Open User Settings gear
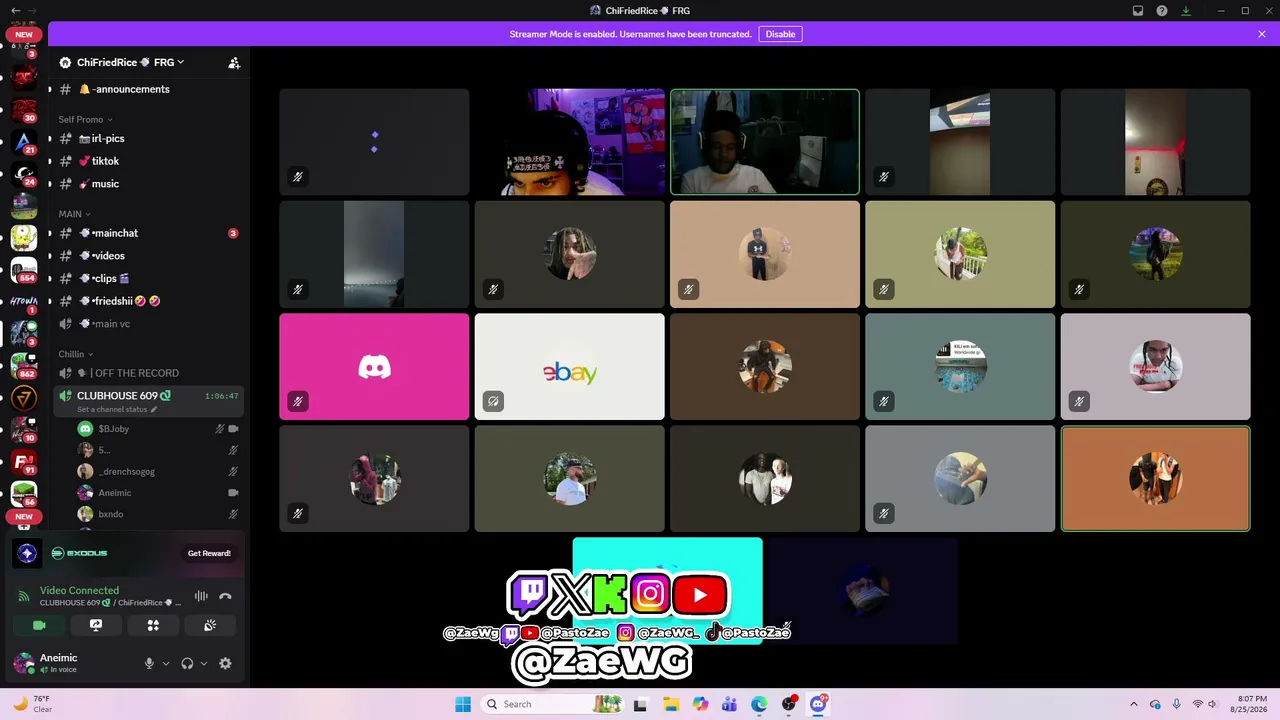This screenshot has height=720, width=1280. [x=225, y=663]
